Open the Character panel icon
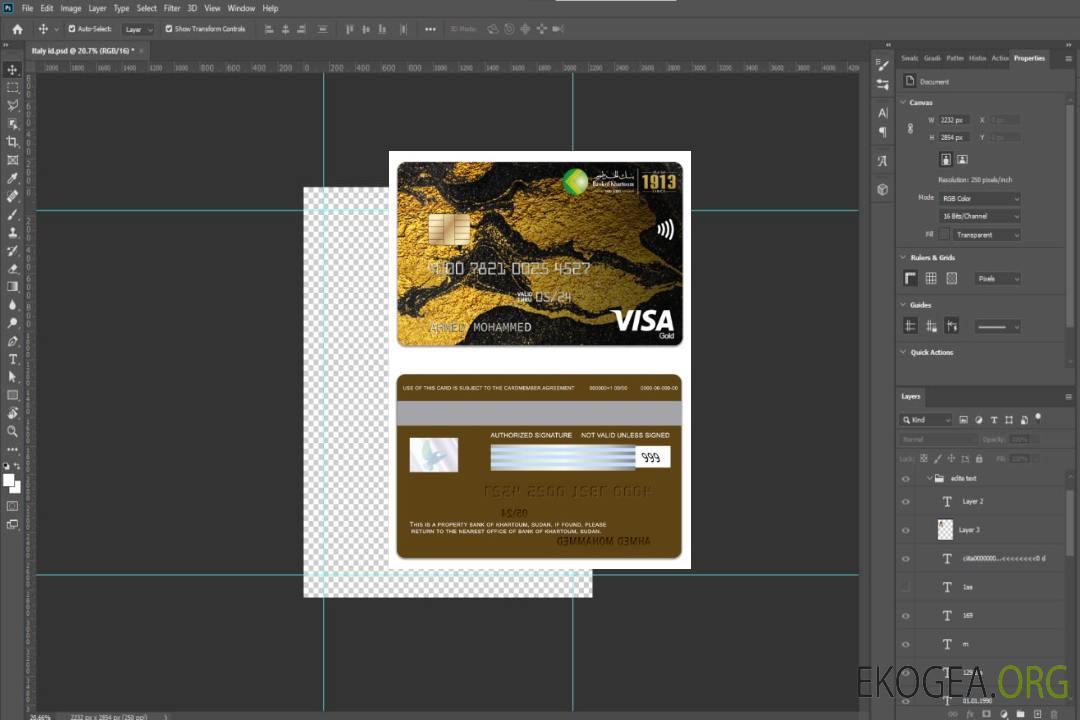Image resolution: width=1080 pixels, height=720 pixels. tap(883, 113)
